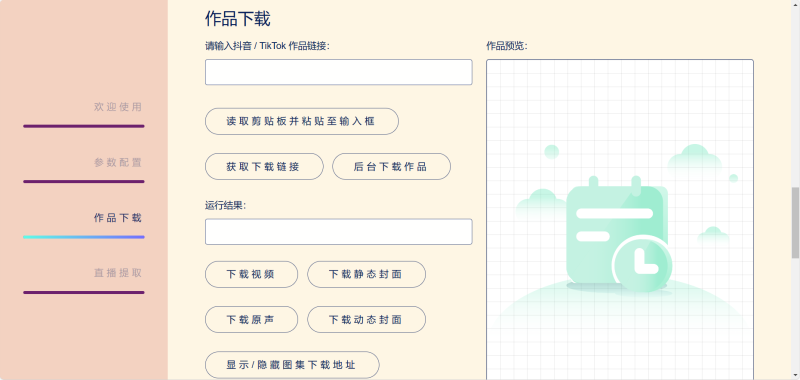Open the 欢迎使用 sidebar section
Screen dimensions: 800x380
pyautogui.click(x=118, y=107)
